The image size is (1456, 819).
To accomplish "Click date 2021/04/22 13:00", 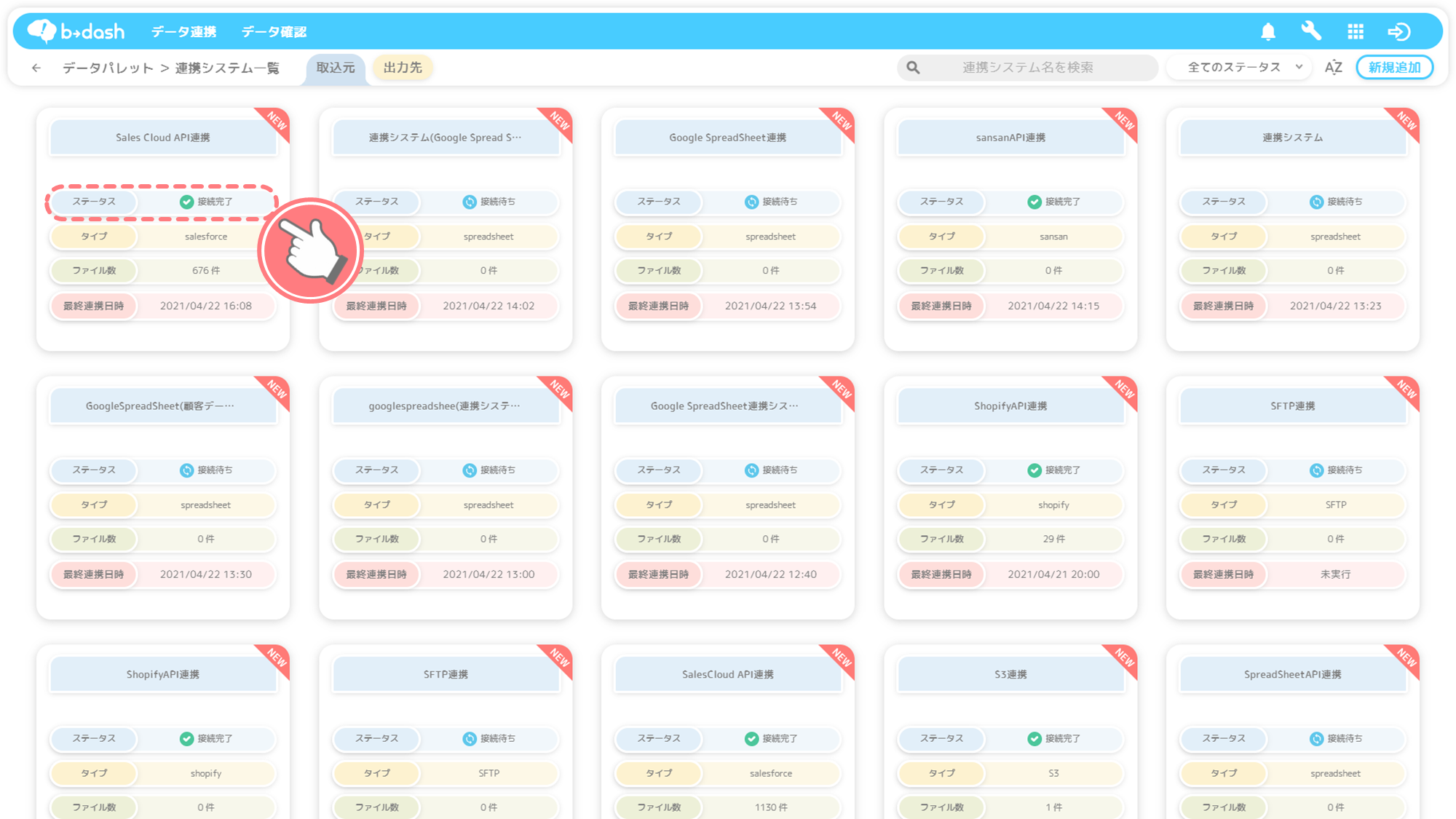I will [x=488, y=574].
